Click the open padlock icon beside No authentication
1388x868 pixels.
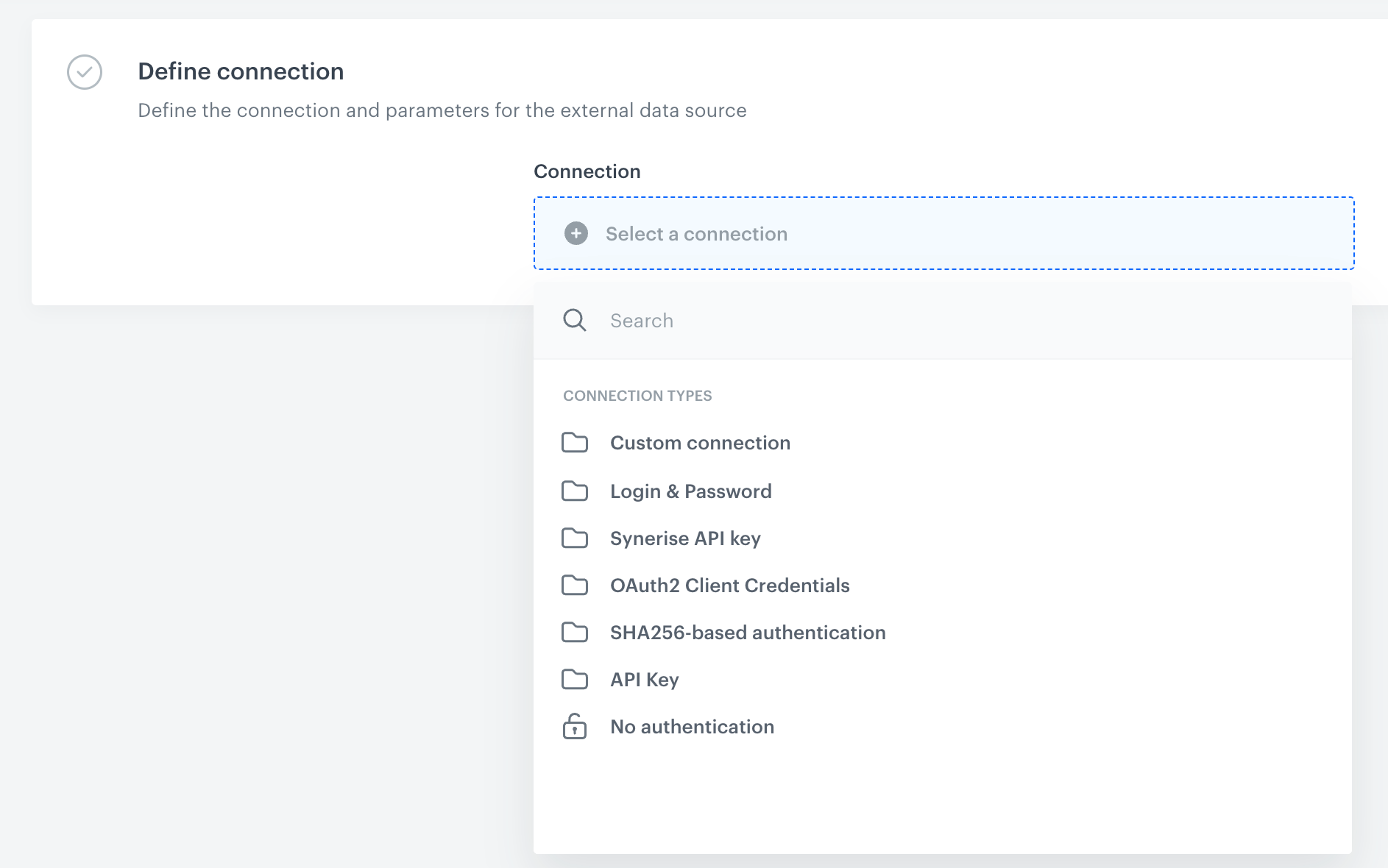point(575,726)
